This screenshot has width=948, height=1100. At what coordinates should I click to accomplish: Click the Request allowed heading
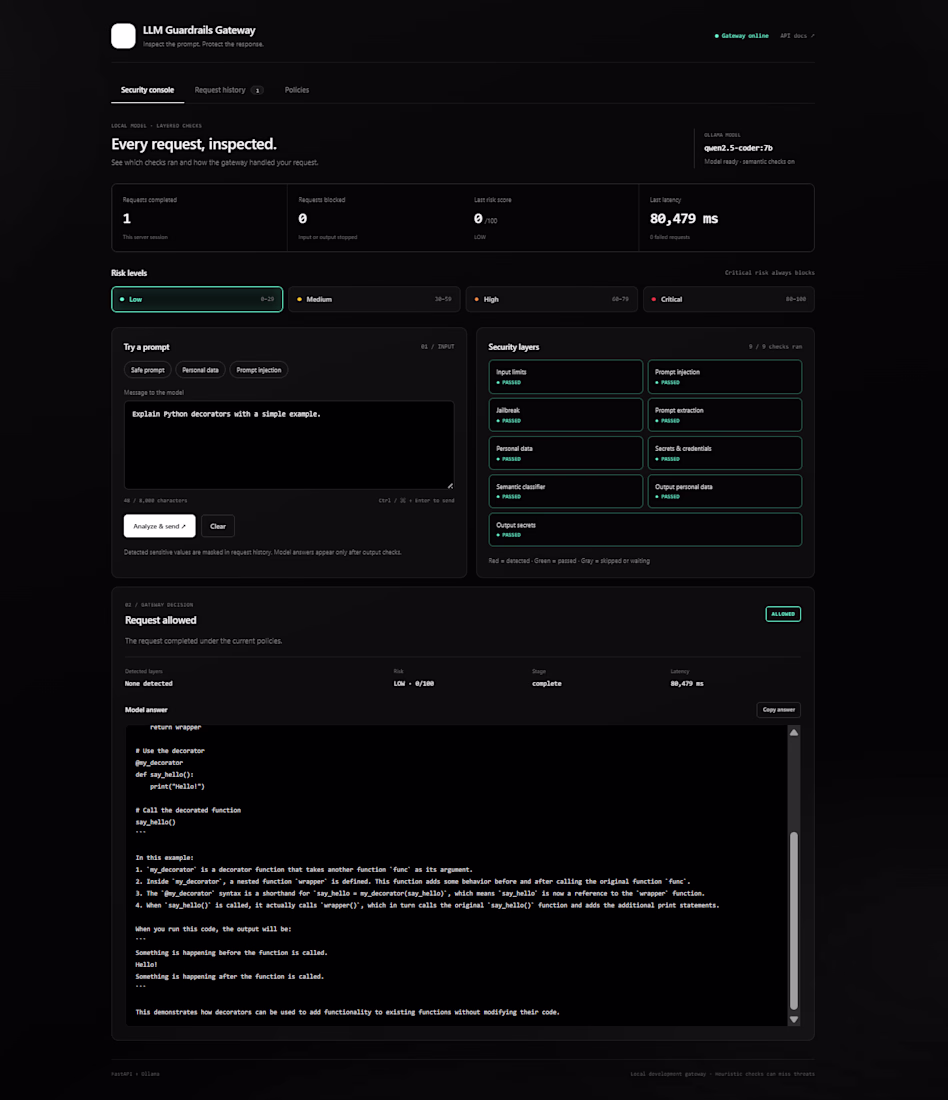click(x=161, y=620)
